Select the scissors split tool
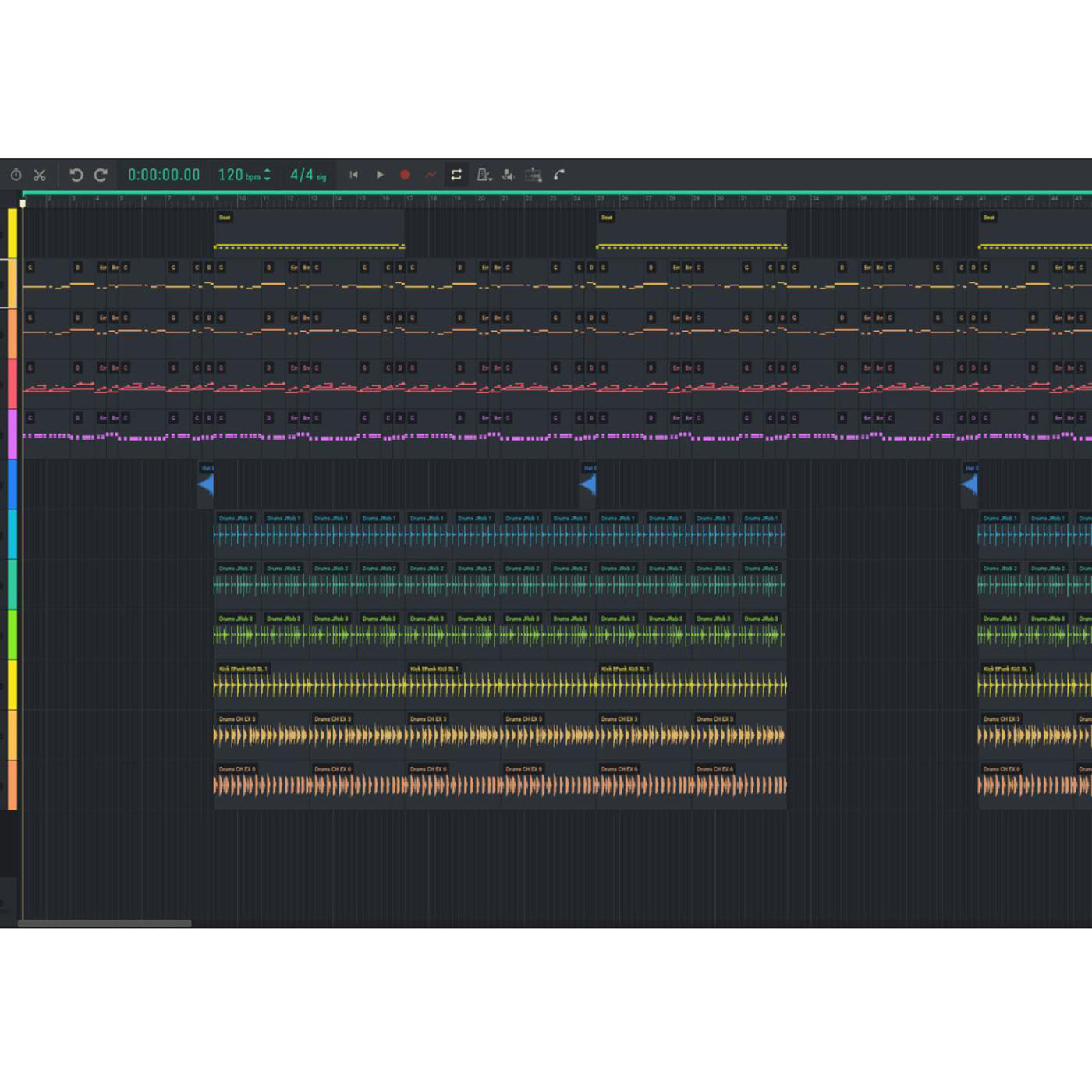The image size is (1092, 1092). [40, 175]
